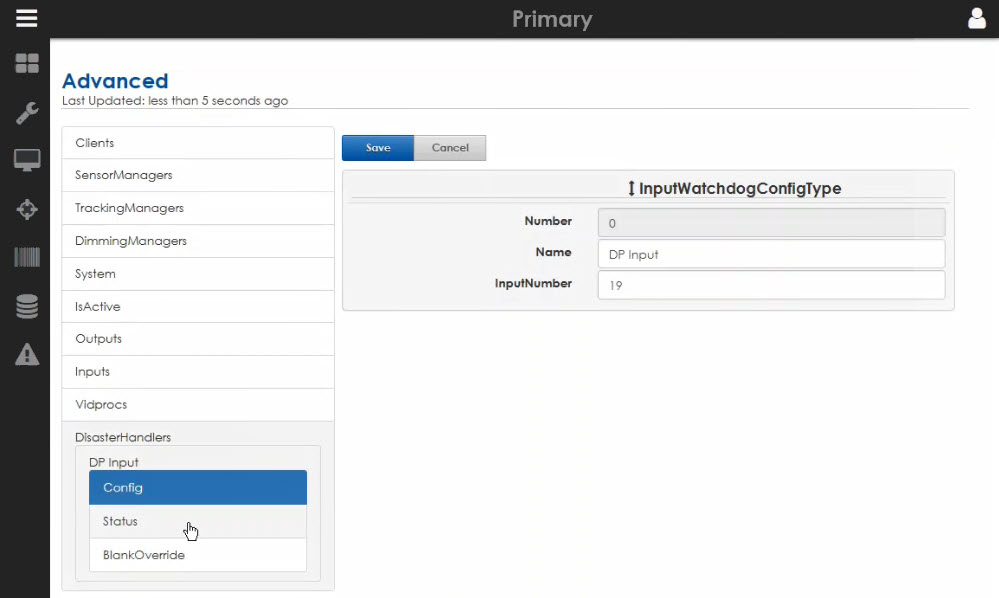Screen dimensions: 999x598
Task: Expand the Clients section
Action: coord(197,143)
